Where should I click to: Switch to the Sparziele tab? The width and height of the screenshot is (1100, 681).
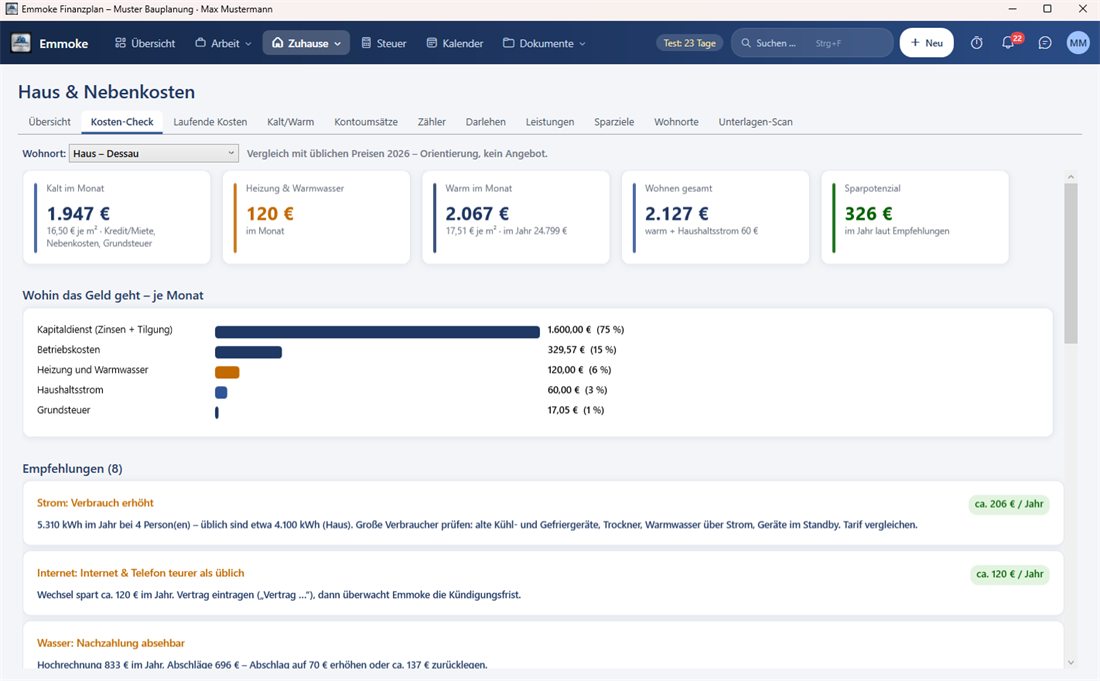[614, 121]
